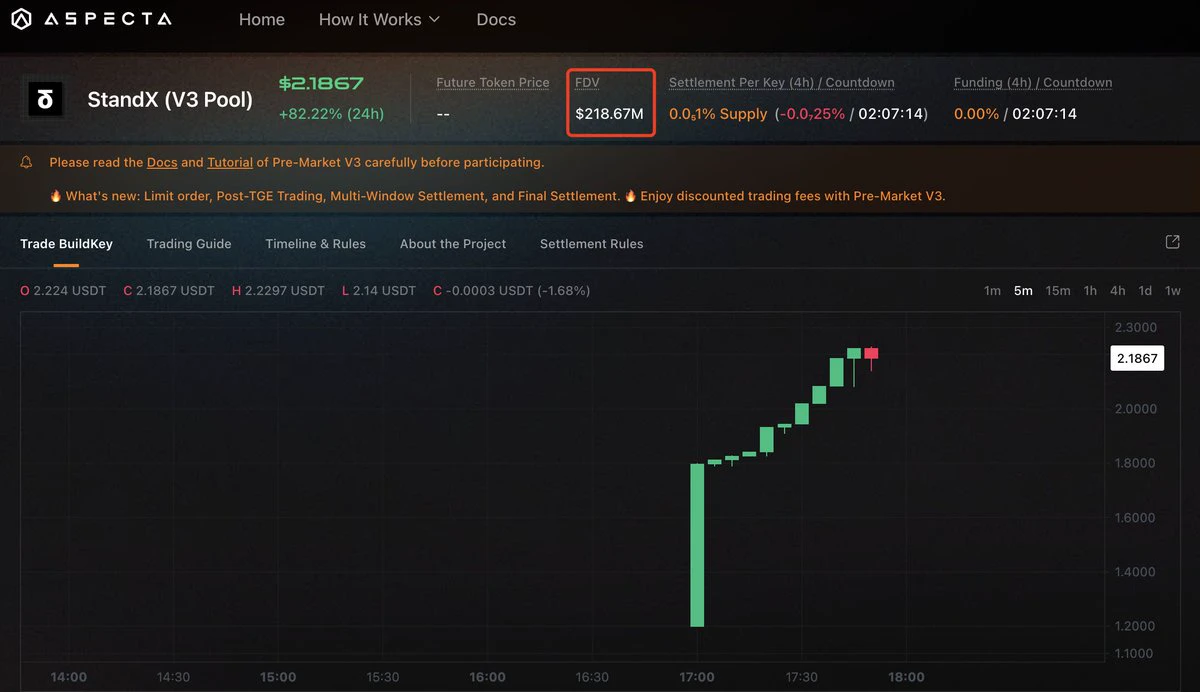Click the Future Token Price label
This screenshot has height=692, width=1200.
(493, 83)
